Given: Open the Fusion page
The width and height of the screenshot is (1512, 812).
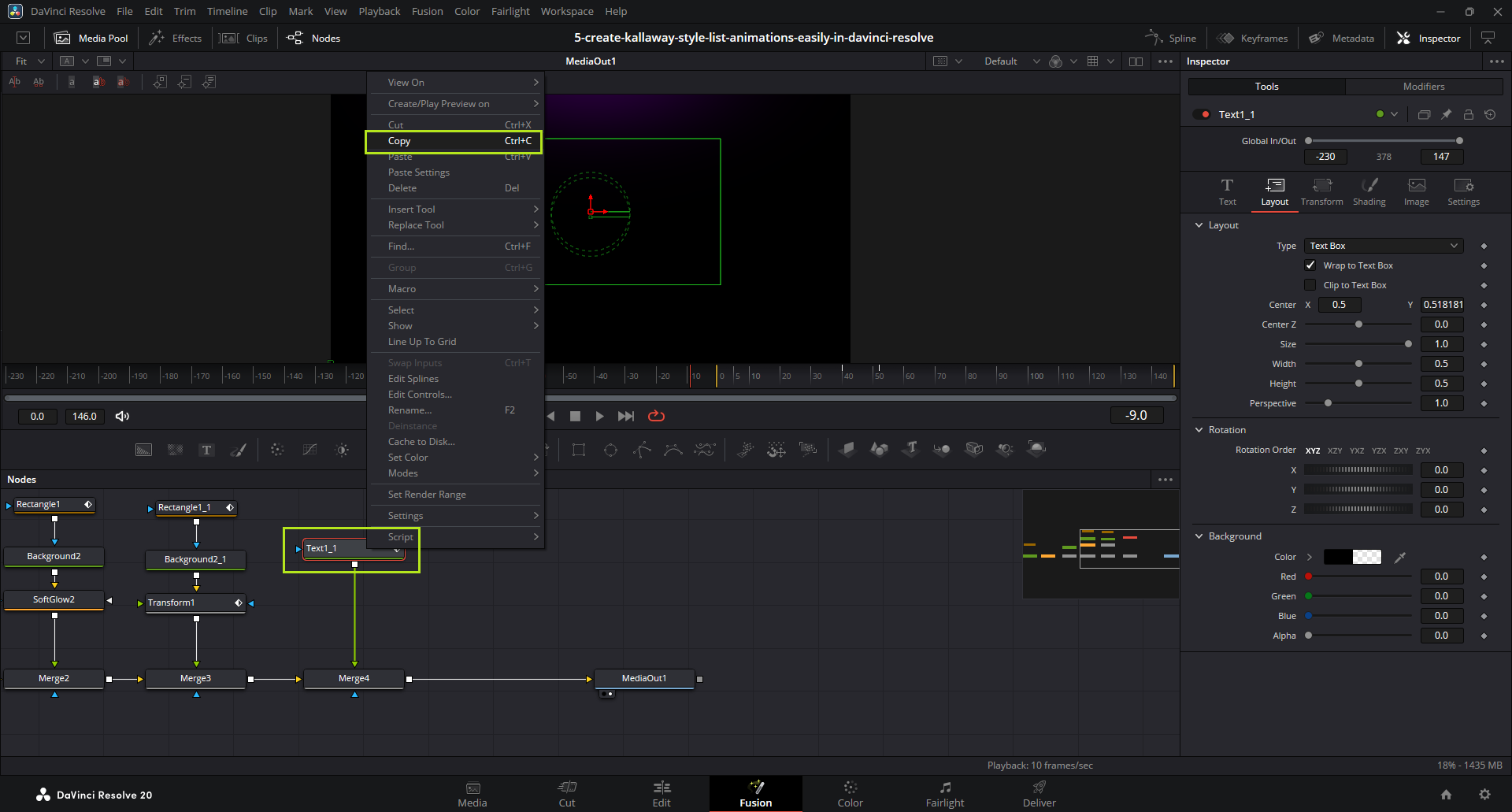Looking at the screenshot, I should point(755,793).
